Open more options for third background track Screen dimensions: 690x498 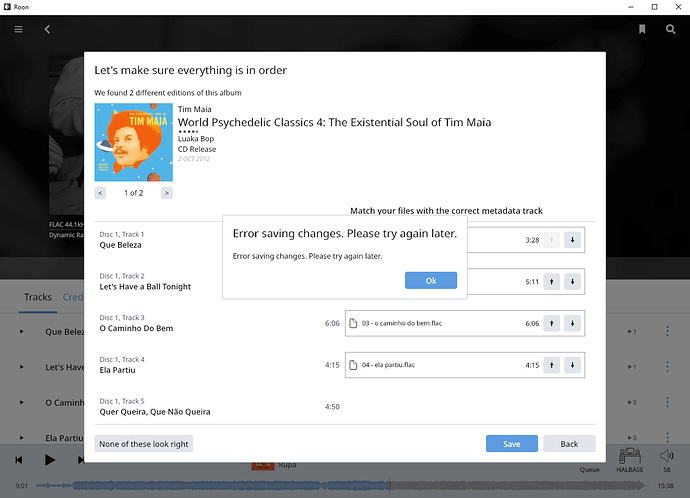point(667,403)
